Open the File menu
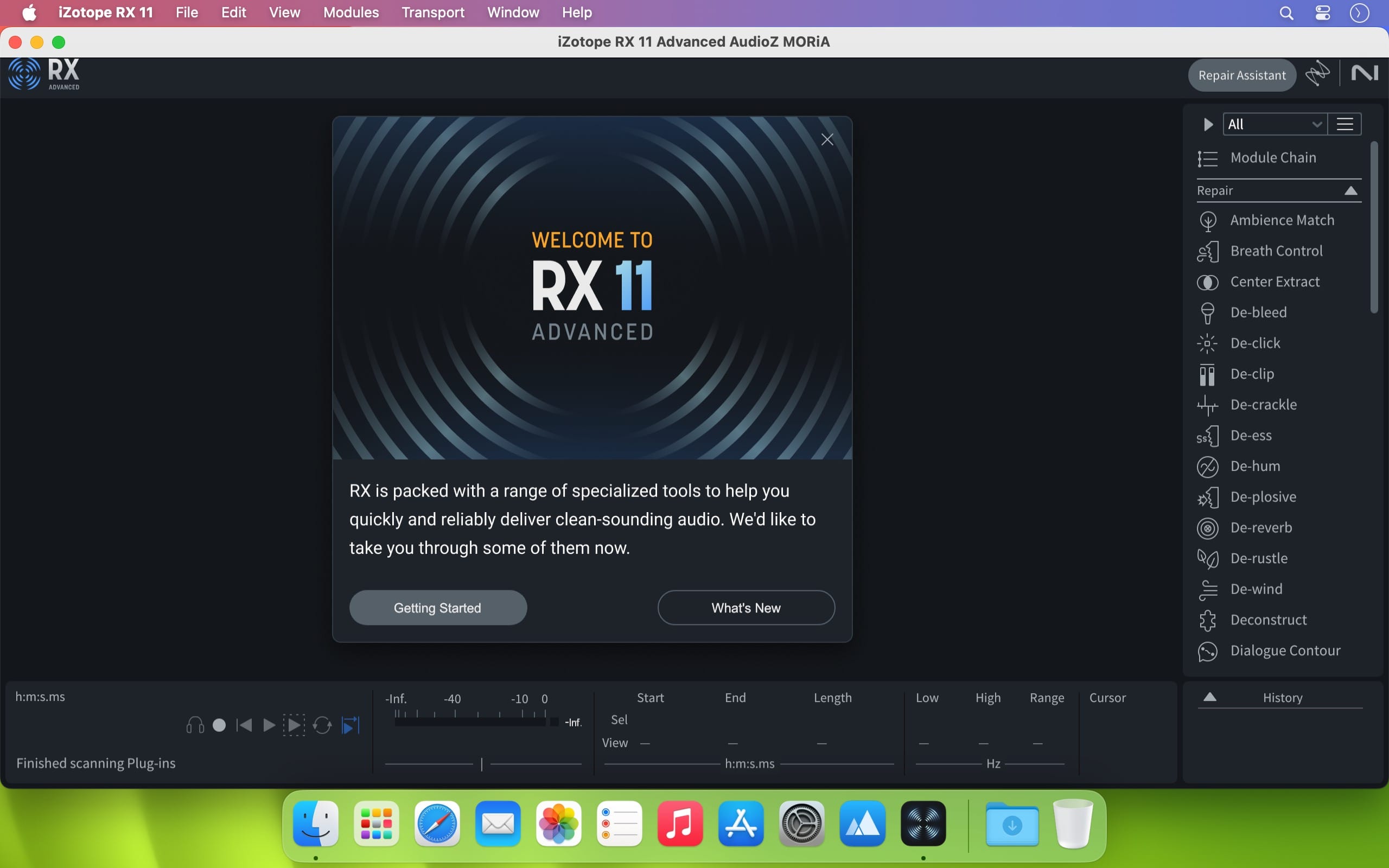This screenshot has width=1389, height=868. 187,12
